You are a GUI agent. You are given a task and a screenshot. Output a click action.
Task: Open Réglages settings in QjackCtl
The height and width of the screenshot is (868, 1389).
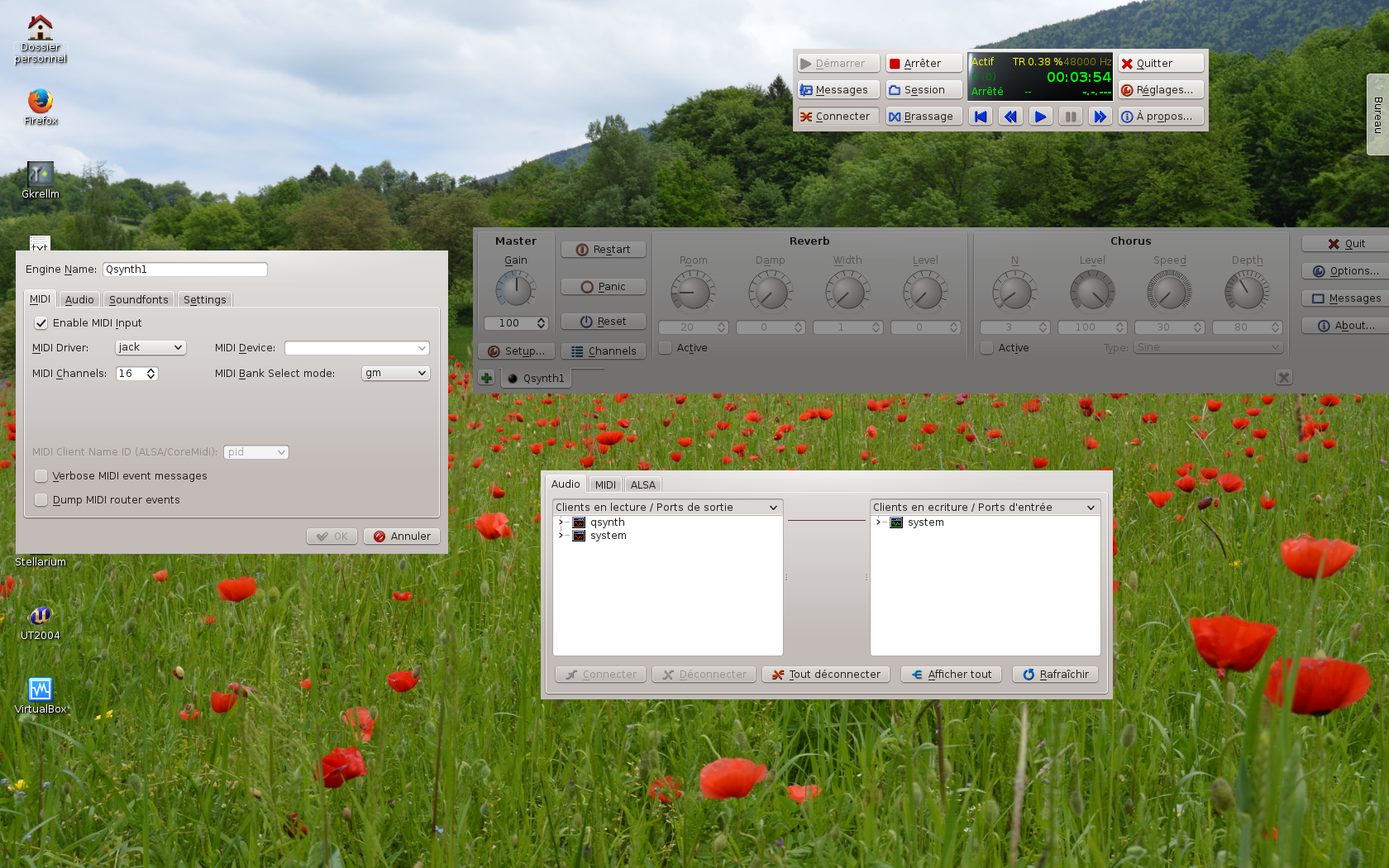click(x=1161, y=90)
